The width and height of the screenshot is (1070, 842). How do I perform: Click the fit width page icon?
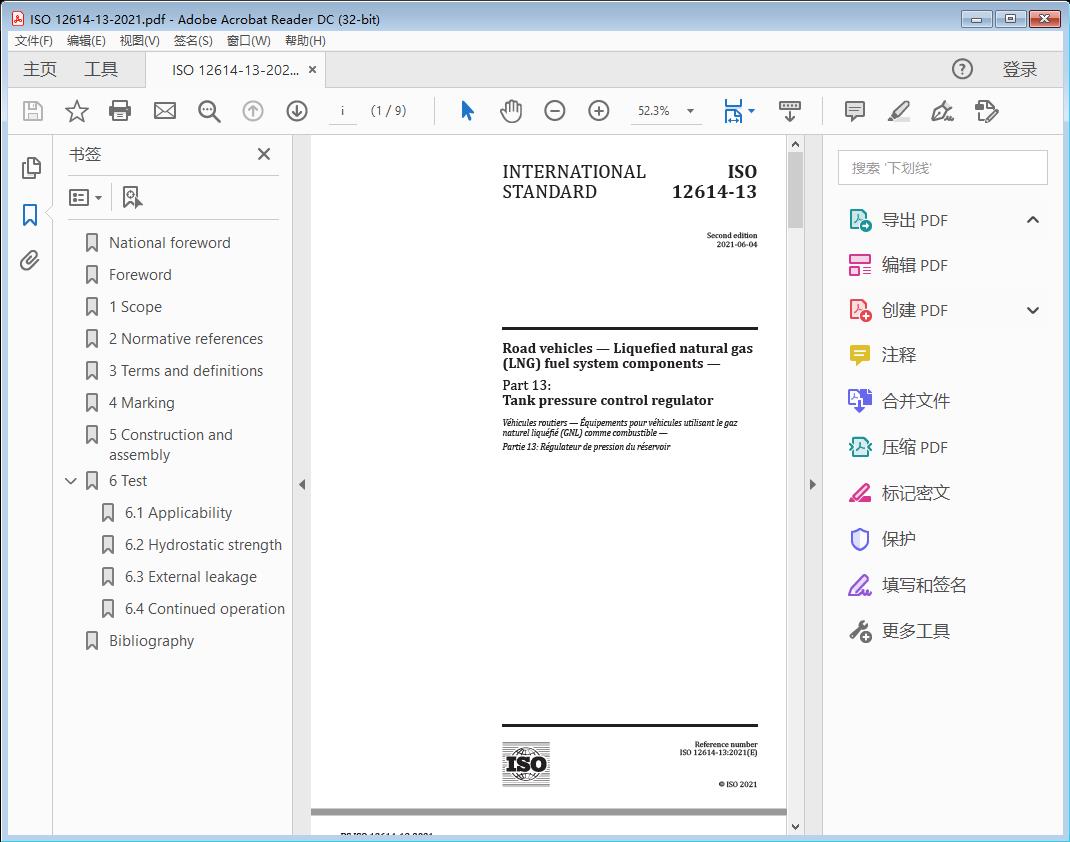click(x=733, y=111)
